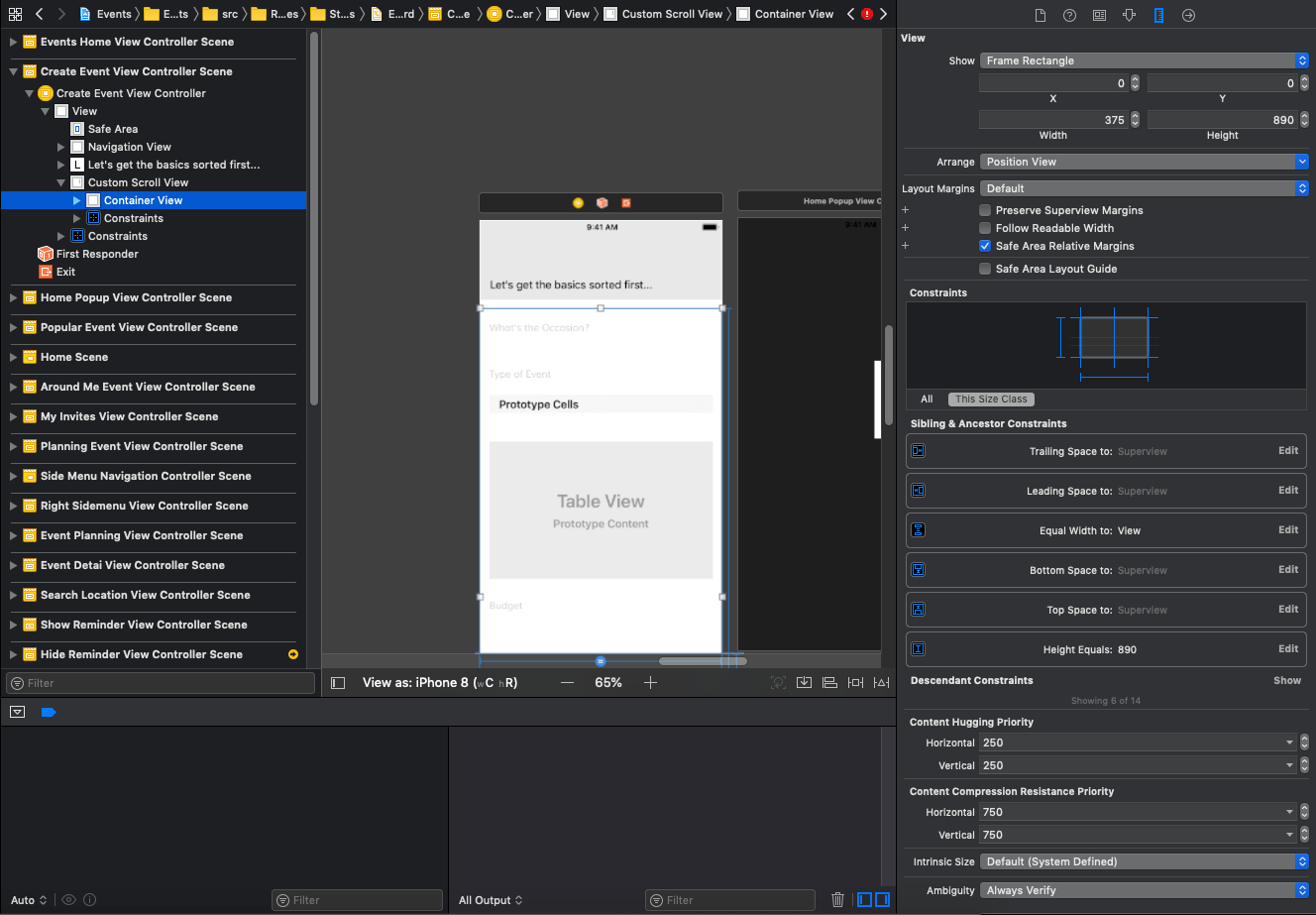Viewport: 1316px width, 915px height.
Task: Open the Embed In menu
Action: (804, 682)
